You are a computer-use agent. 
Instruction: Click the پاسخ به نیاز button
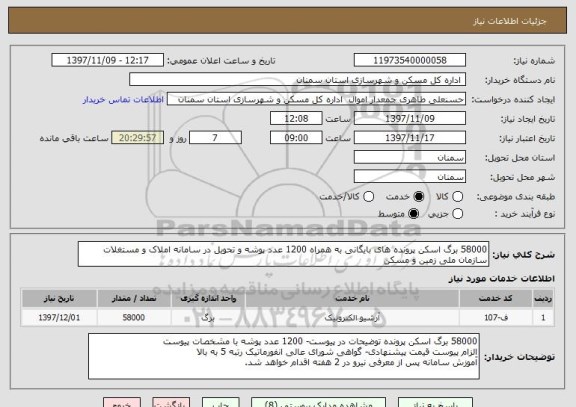click(x=435, y=403)
